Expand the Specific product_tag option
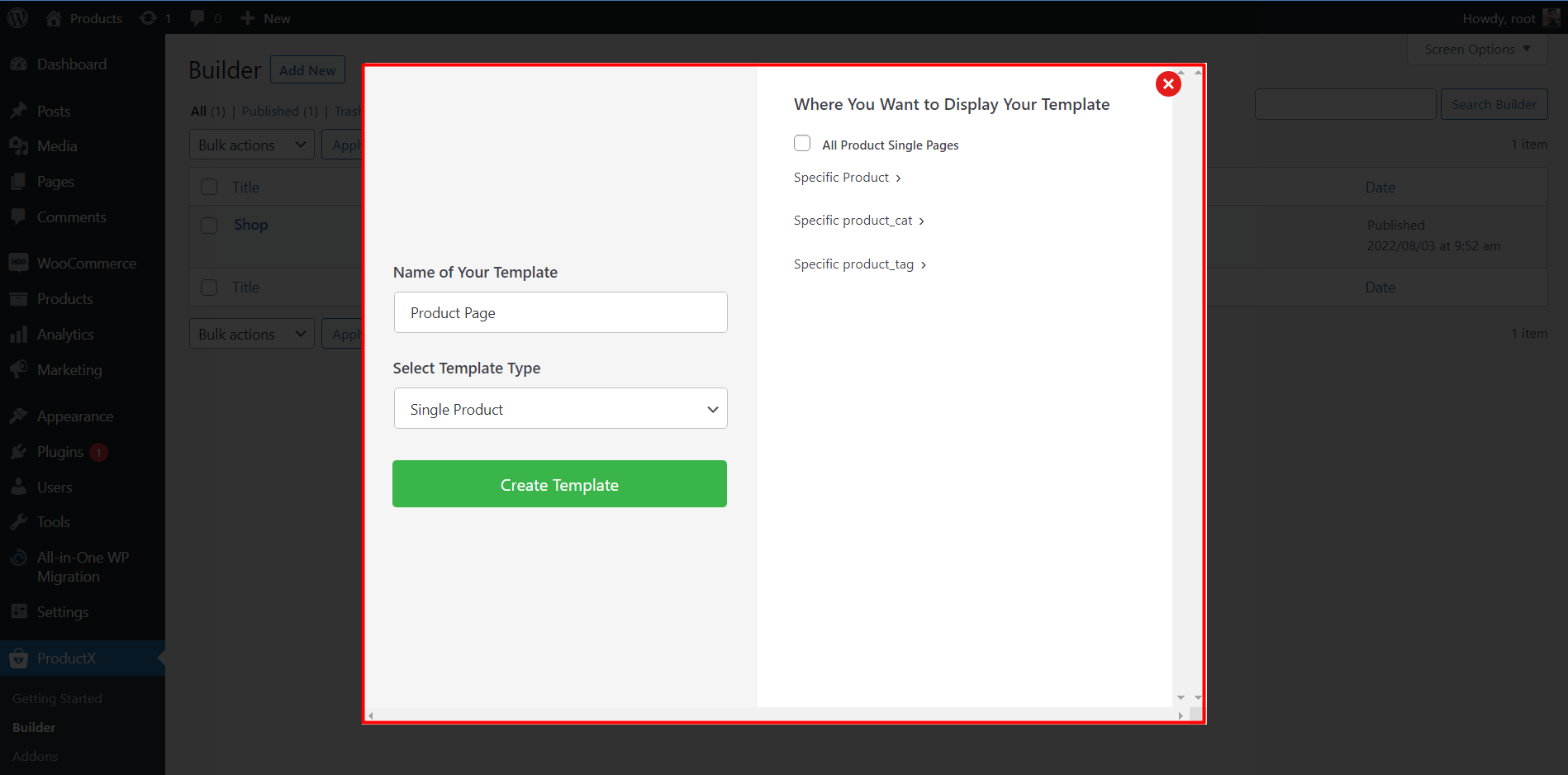The width and height of the screenshot is (1568, 775). pyautogui.click(x=860, y=264)
